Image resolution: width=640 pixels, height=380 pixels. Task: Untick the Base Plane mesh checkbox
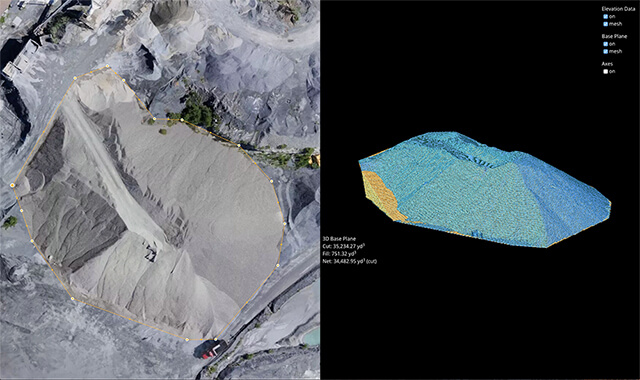pyautogui.click(x=605, y=51)
